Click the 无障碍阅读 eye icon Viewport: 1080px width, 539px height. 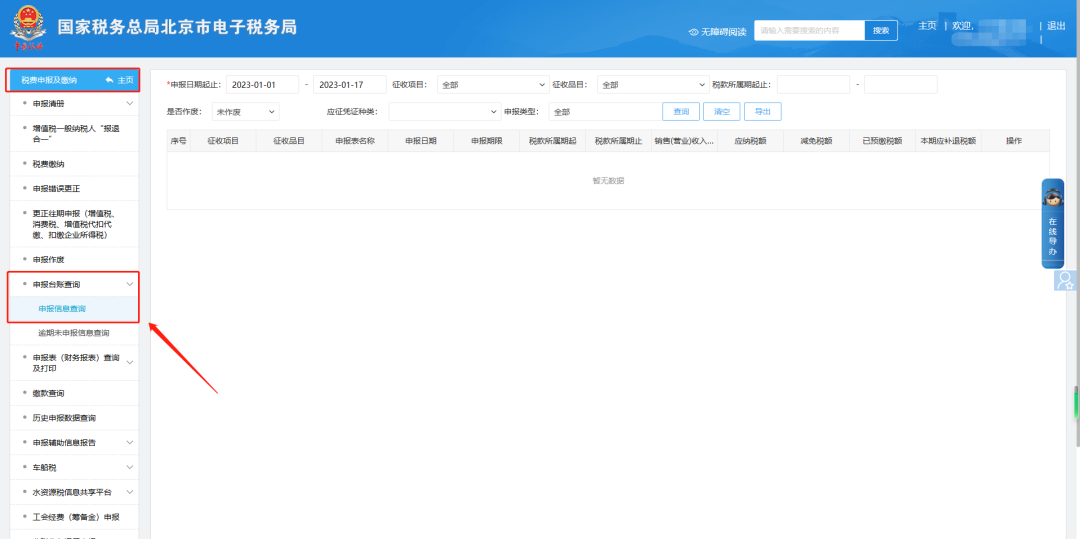[694, 32]
